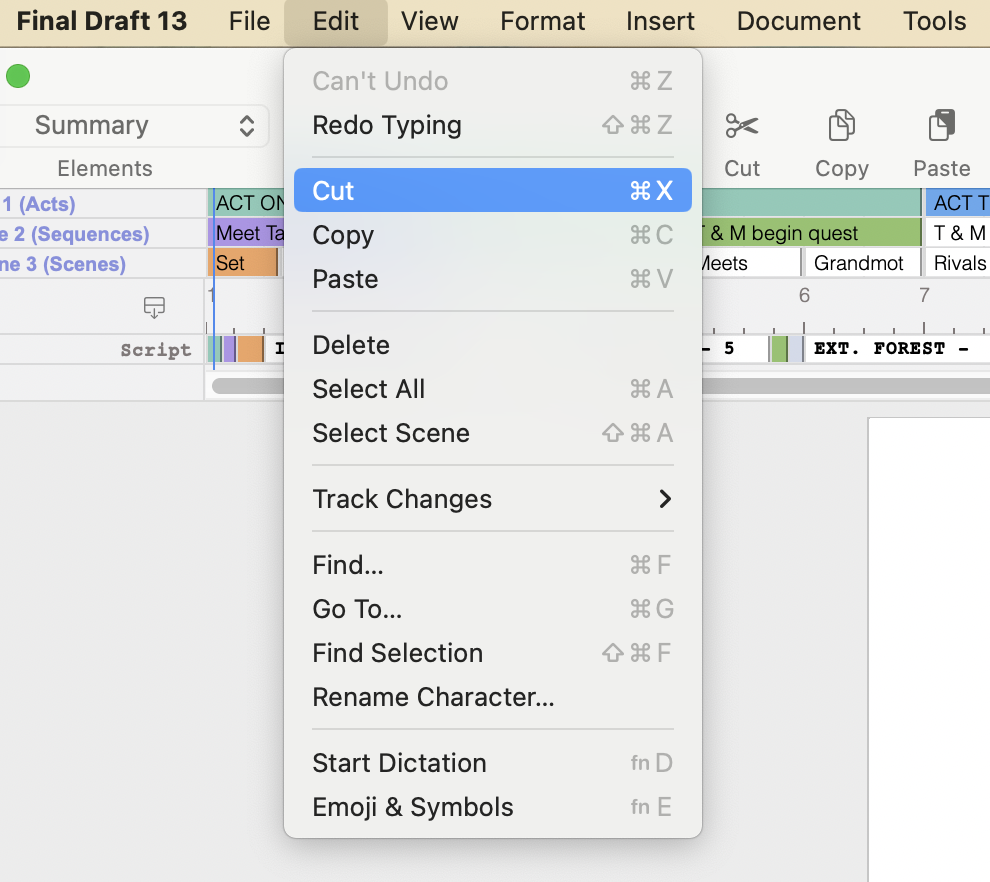Choose Select Scene in Edit menu
Image resolution: width=990 pixels, height=882 pixels.
(x=492, y=433)
